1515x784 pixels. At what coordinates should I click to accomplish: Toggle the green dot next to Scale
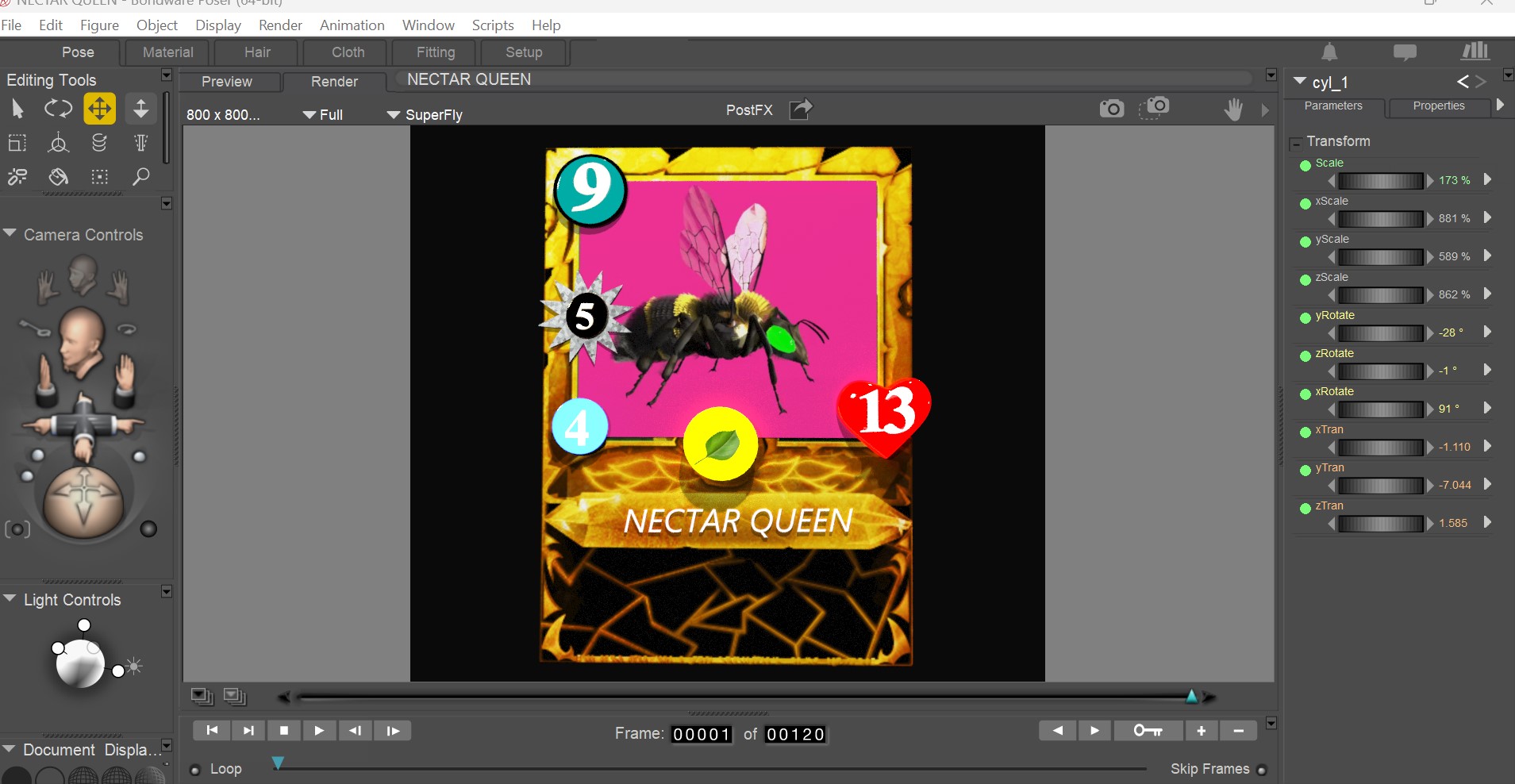click(x=1305, y=166)
